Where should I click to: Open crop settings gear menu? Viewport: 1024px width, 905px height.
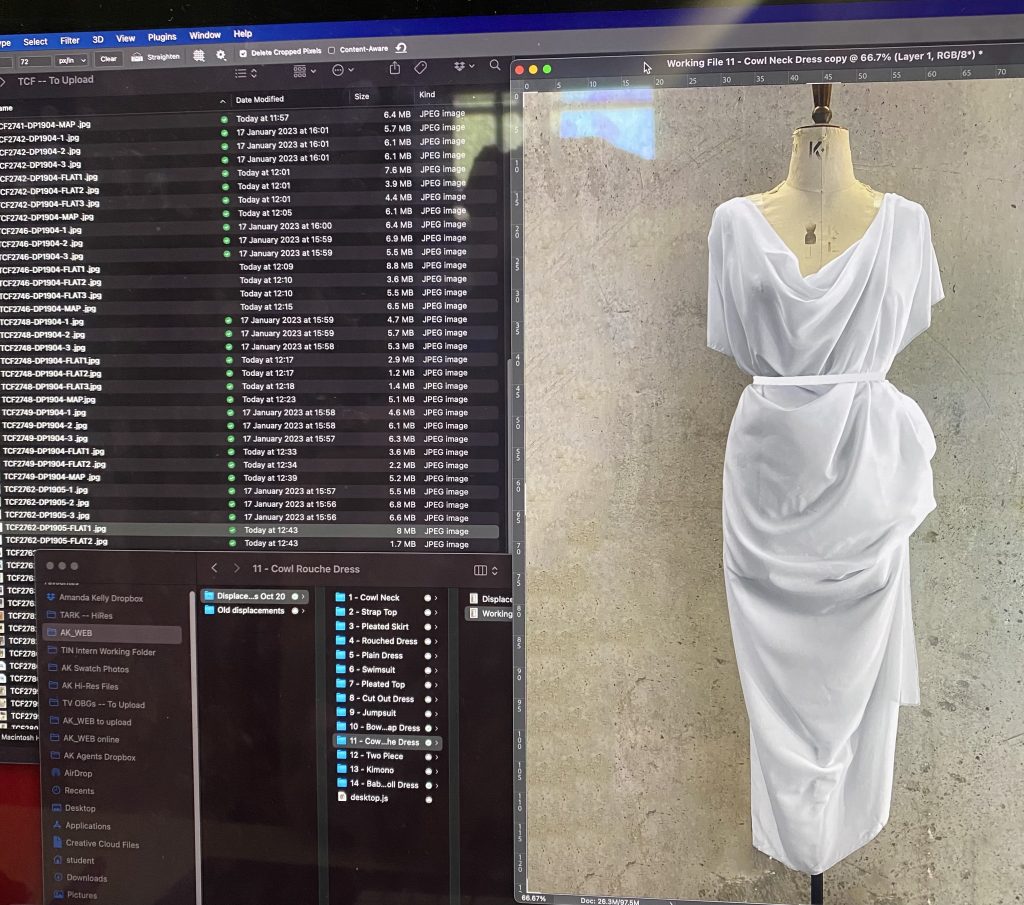point(221,55)
